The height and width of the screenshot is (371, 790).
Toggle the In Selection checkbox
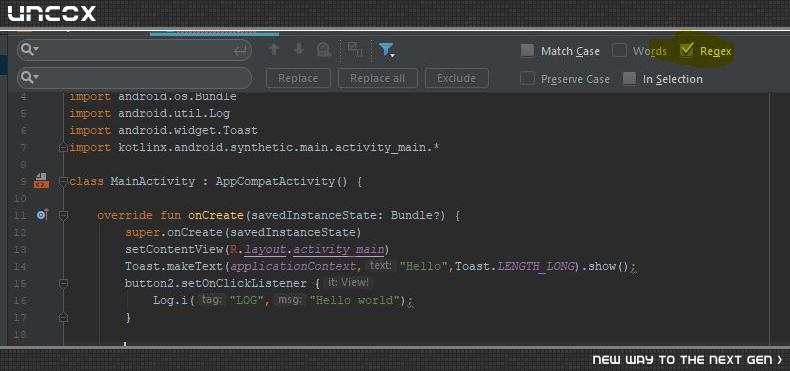(629, 79)
